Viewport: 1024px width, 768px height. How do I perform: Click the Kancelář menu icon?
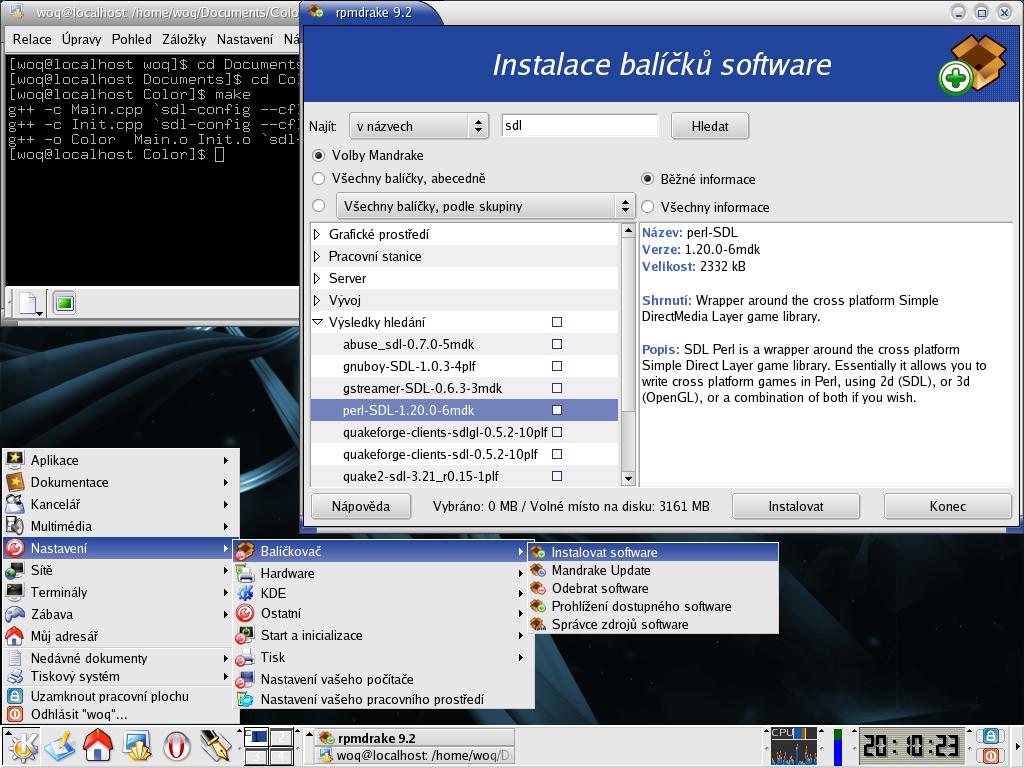click(15, 504)
